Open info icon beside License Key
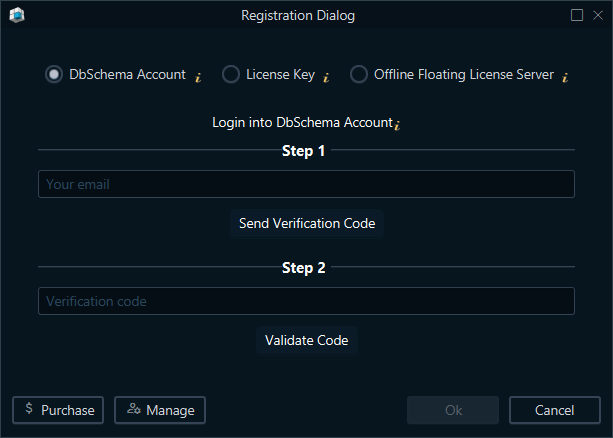Viewport: 613px width, 438px height. 326,77
